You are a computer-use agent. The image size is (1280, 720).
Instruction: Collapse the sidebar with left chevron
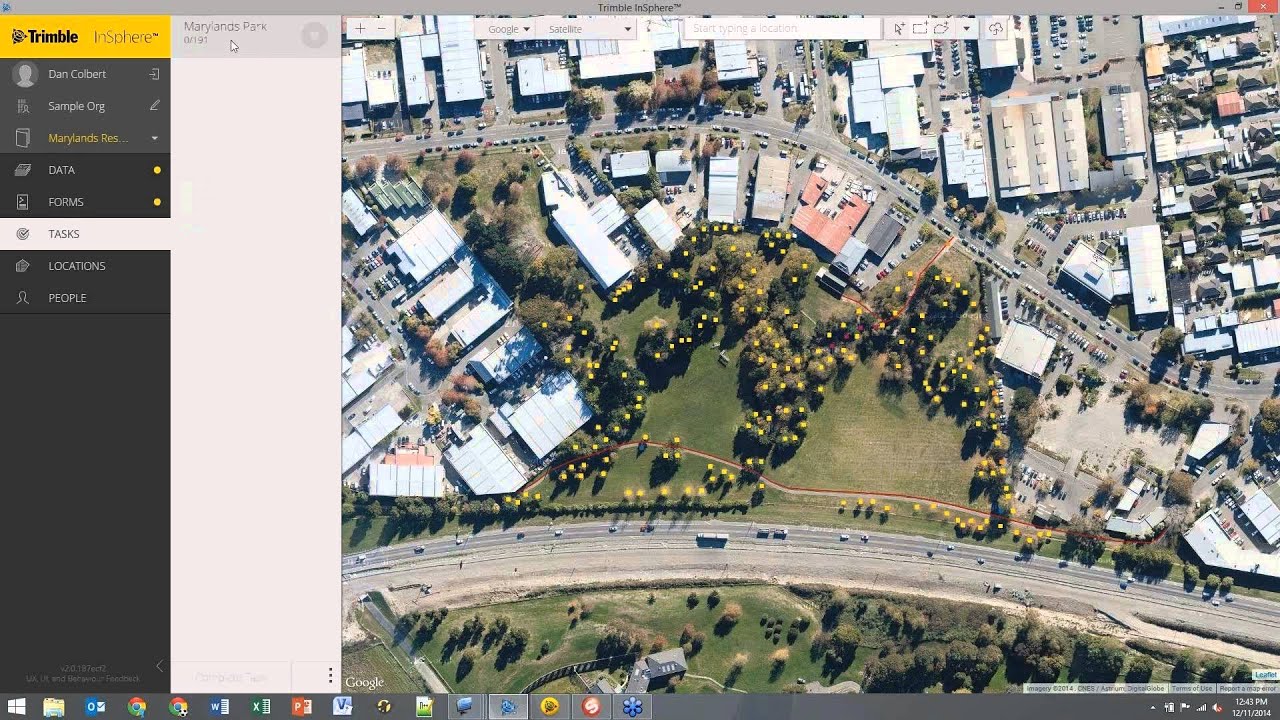[x=159, y=666]
